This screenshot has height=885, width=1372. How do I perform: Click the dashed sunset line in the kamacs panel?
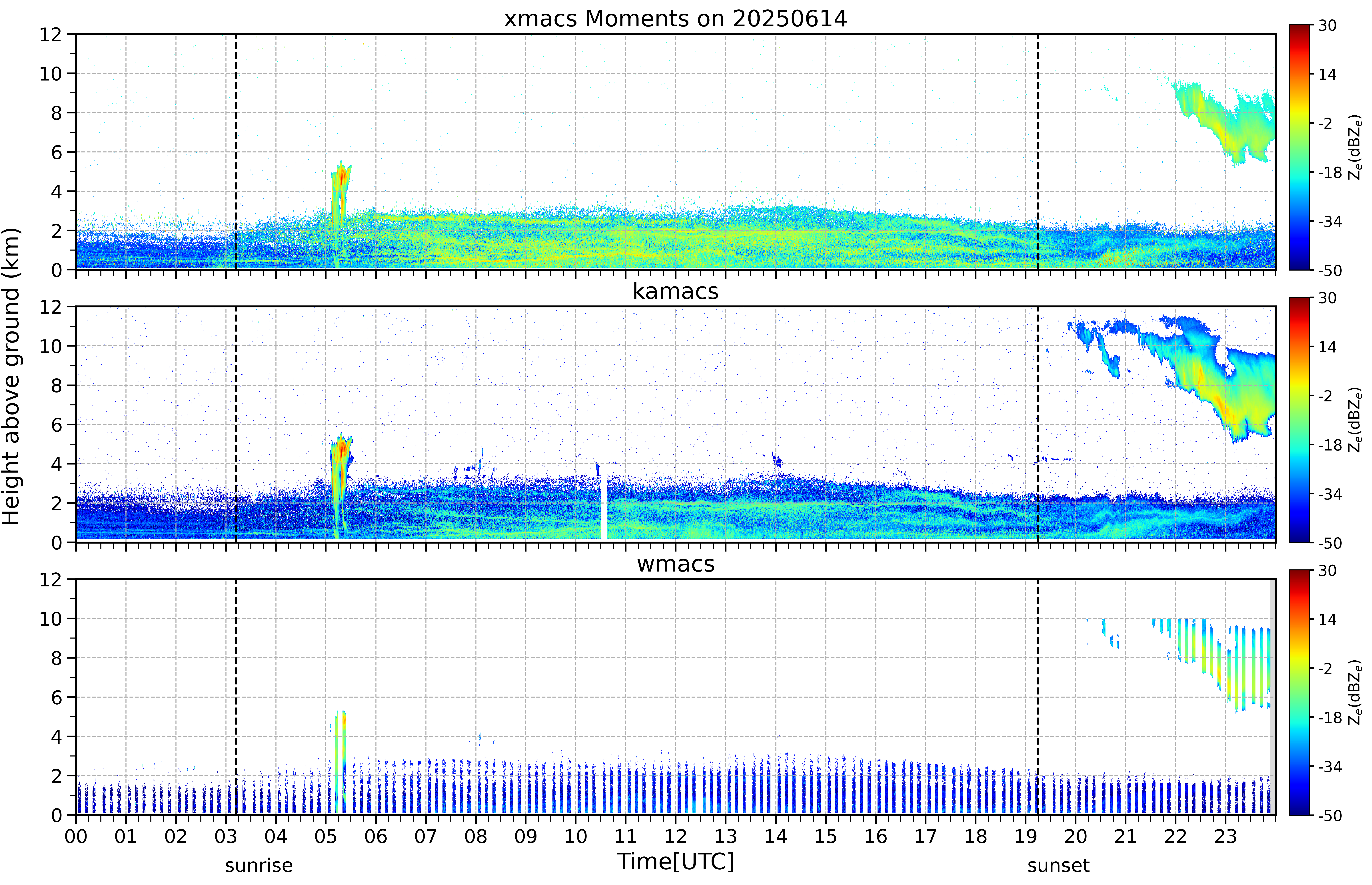coord(1038,424)
